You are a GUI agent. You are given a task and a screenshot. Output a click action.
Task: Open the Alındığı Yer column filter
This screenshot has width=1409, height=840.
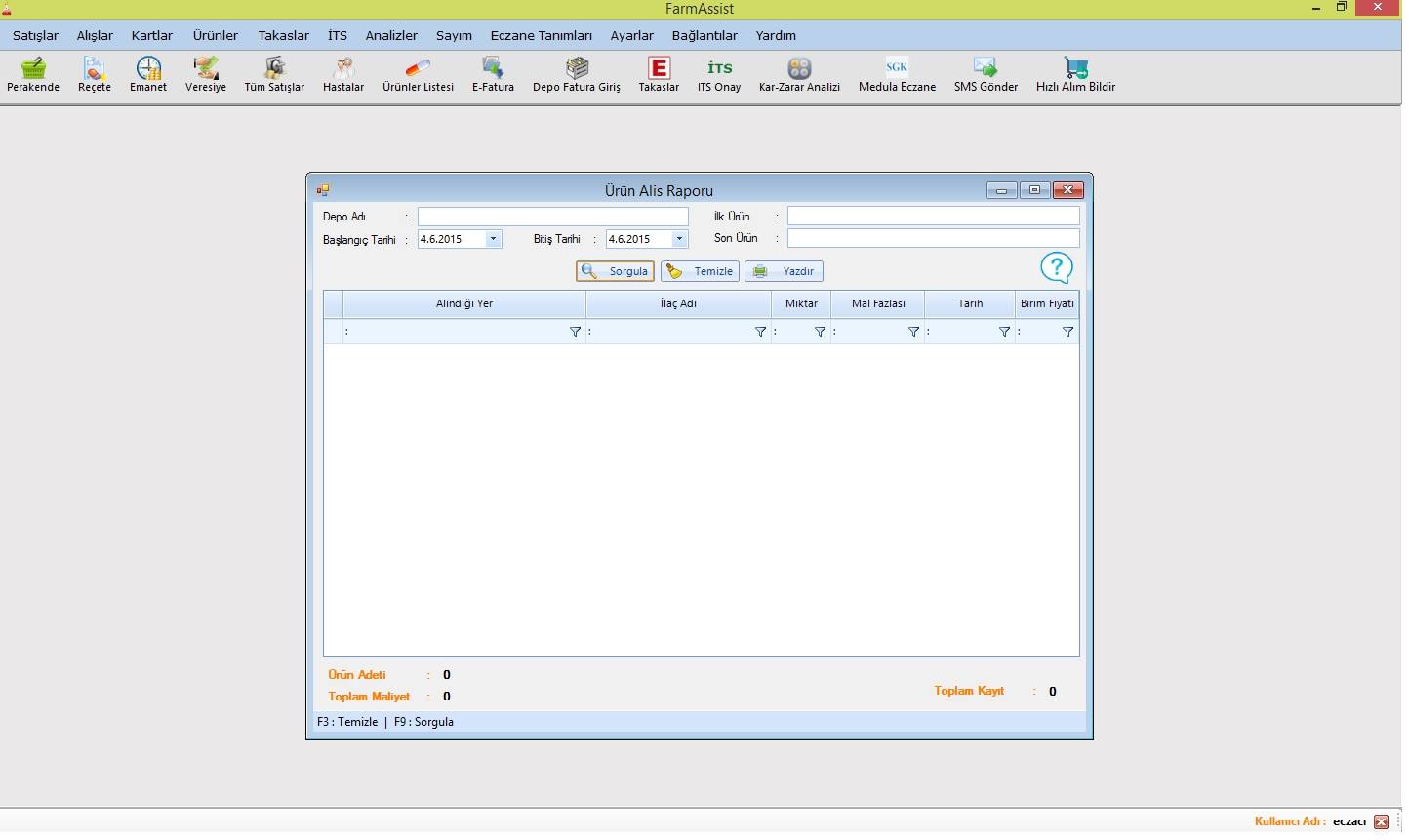pyautogui.click(x=576, y=332)
